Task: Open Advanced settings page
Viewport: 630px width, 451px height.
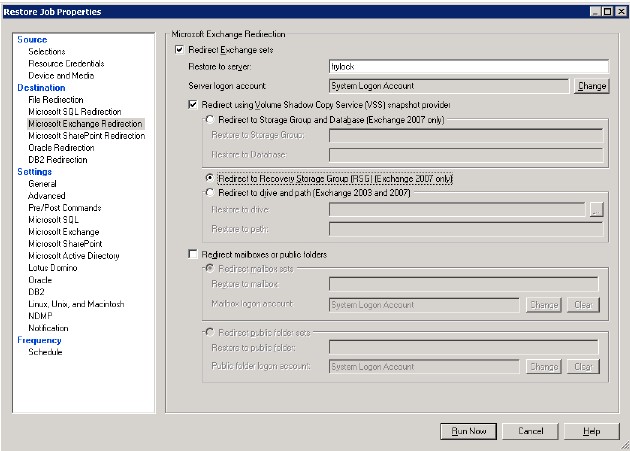Action: tap(47, 196)
